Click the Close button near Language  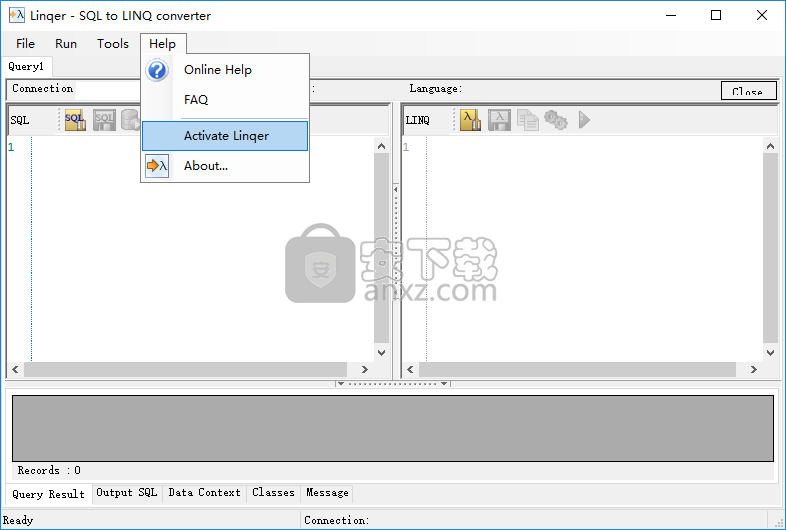pyautogui.click(x=748, y=91)
